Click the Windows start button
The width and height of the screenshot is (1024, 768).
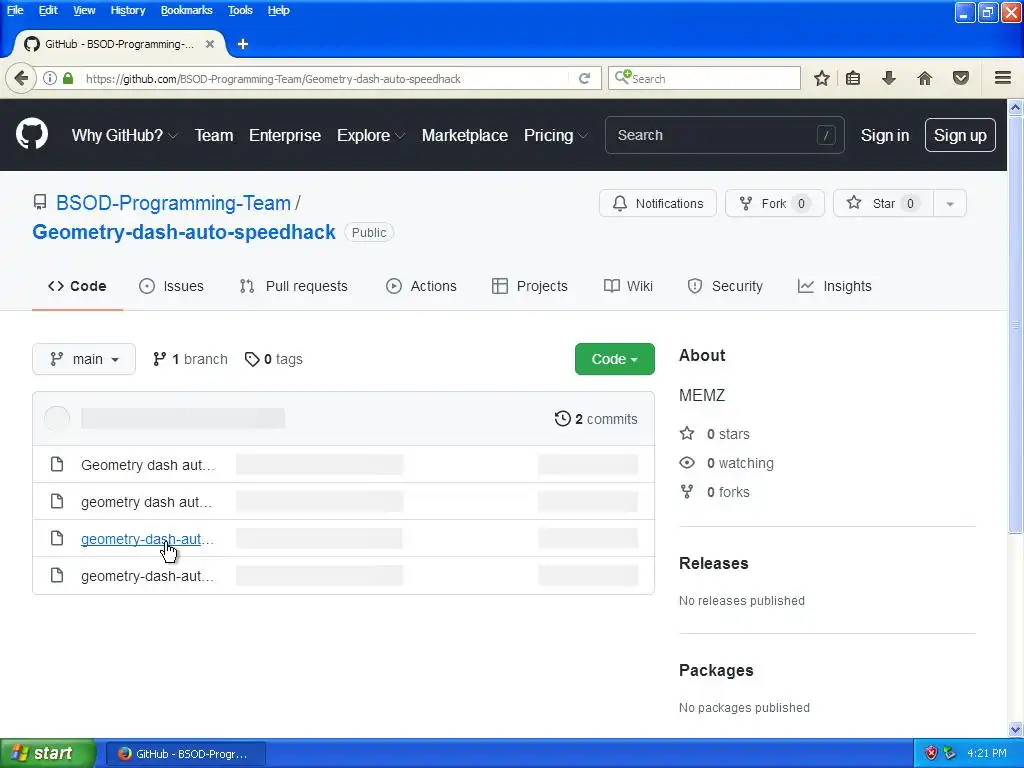(x=48, y=753)
